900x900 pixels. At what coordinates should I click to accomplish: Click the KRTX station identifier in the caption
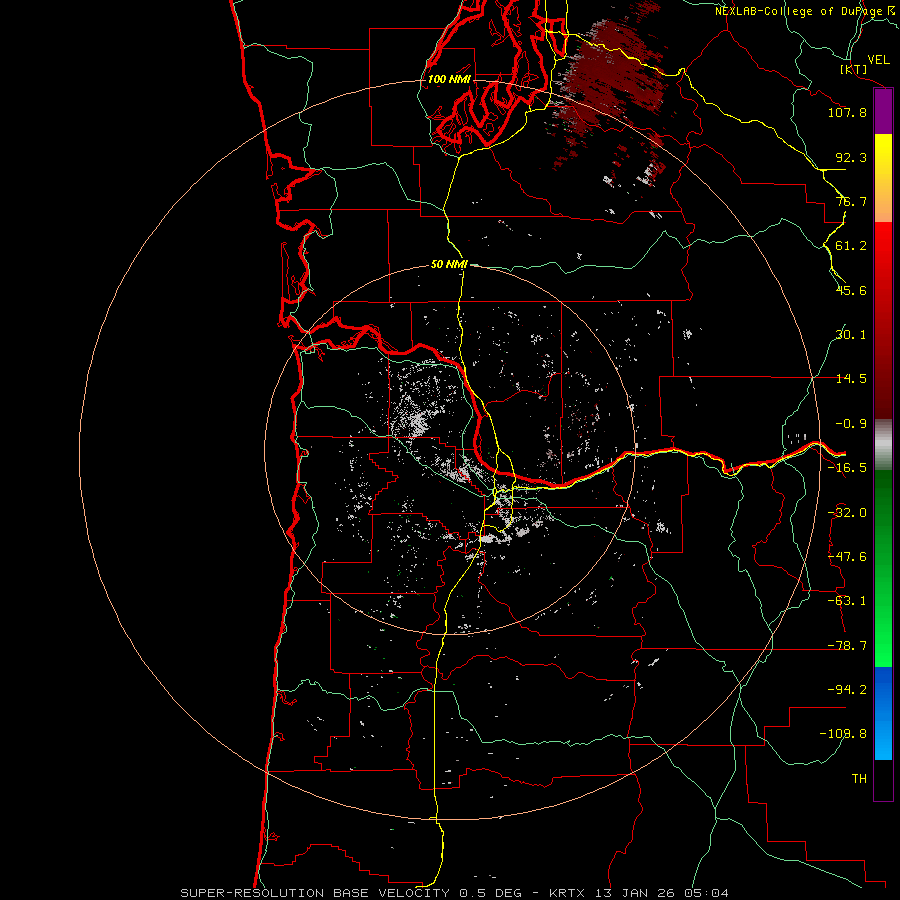click(x=567, y=893)
